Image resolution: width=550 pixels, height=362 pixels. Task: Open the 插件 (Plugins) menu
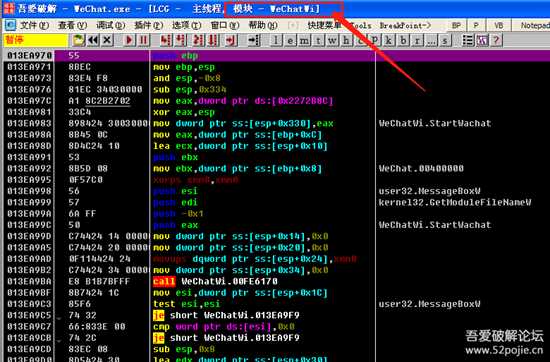click(148, 26)
